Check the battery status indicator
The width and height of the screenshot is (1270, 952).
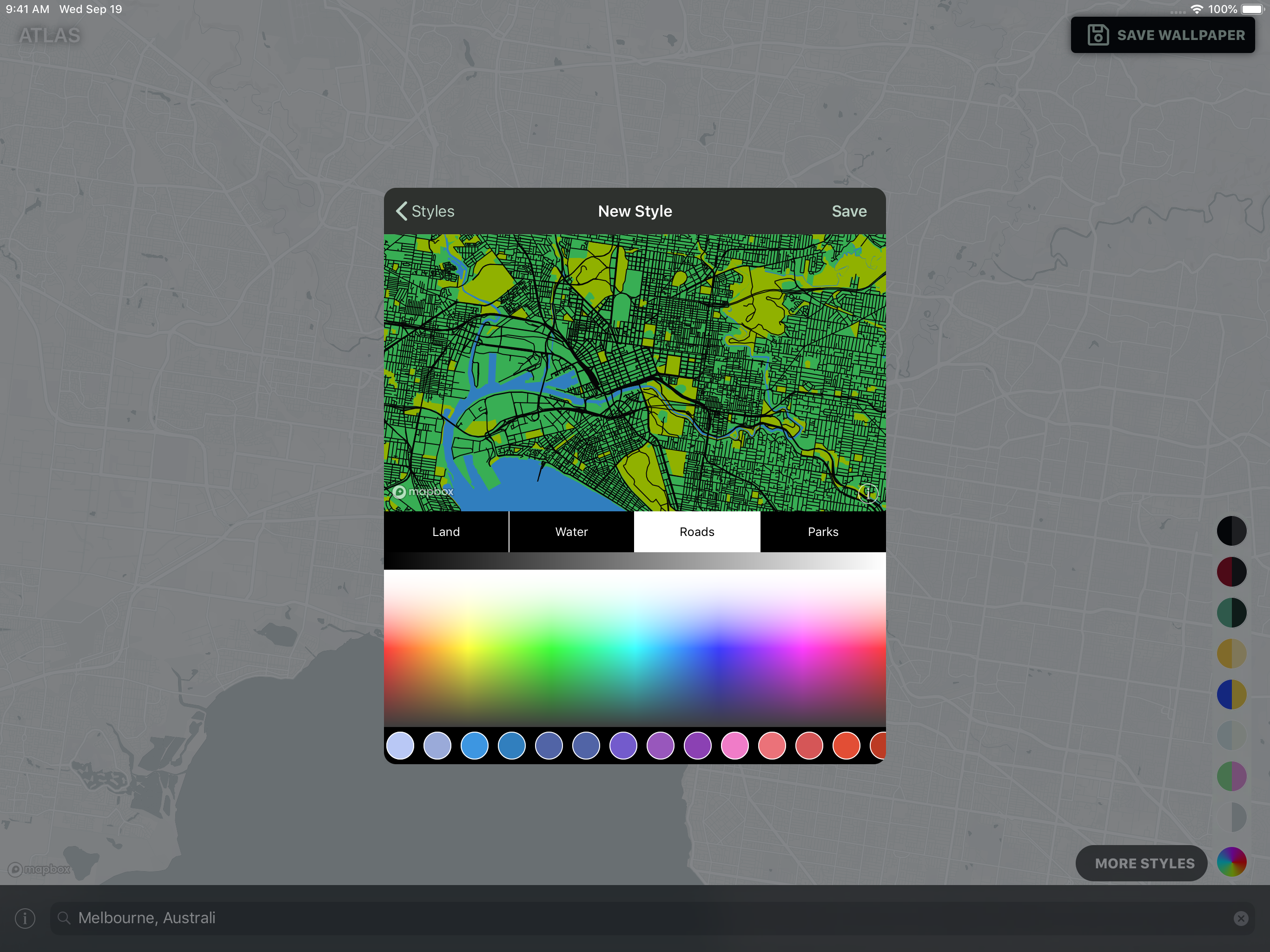tap(1253, 9)
